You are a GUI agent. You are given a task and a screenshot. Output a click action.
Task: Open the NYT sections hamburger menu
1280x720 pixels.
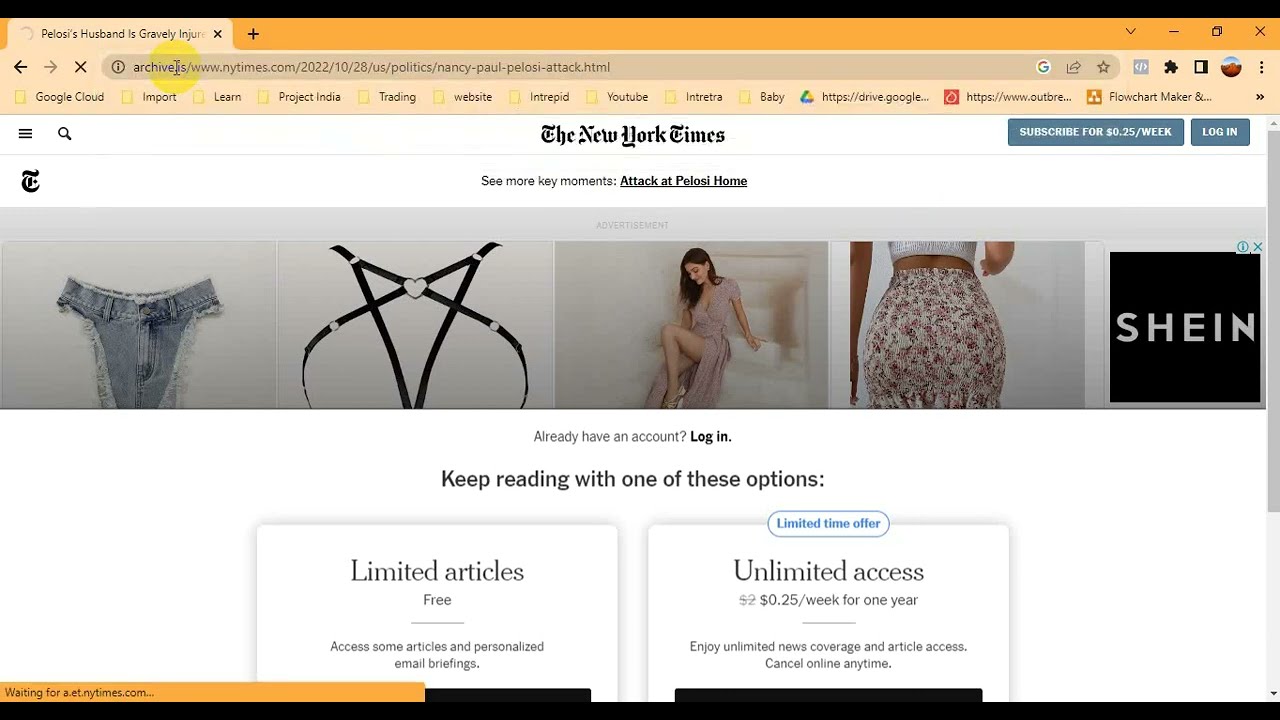(x=25, y=133)
